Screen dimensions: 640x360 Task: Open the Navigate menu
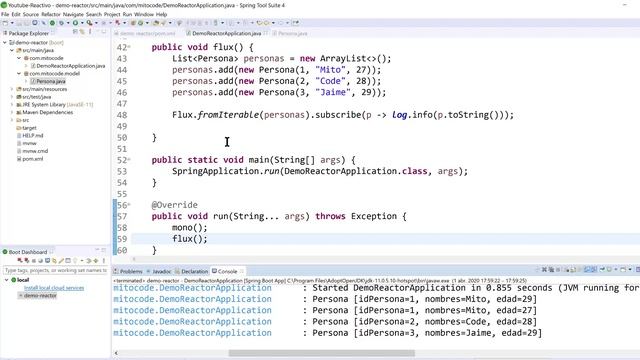73,14
